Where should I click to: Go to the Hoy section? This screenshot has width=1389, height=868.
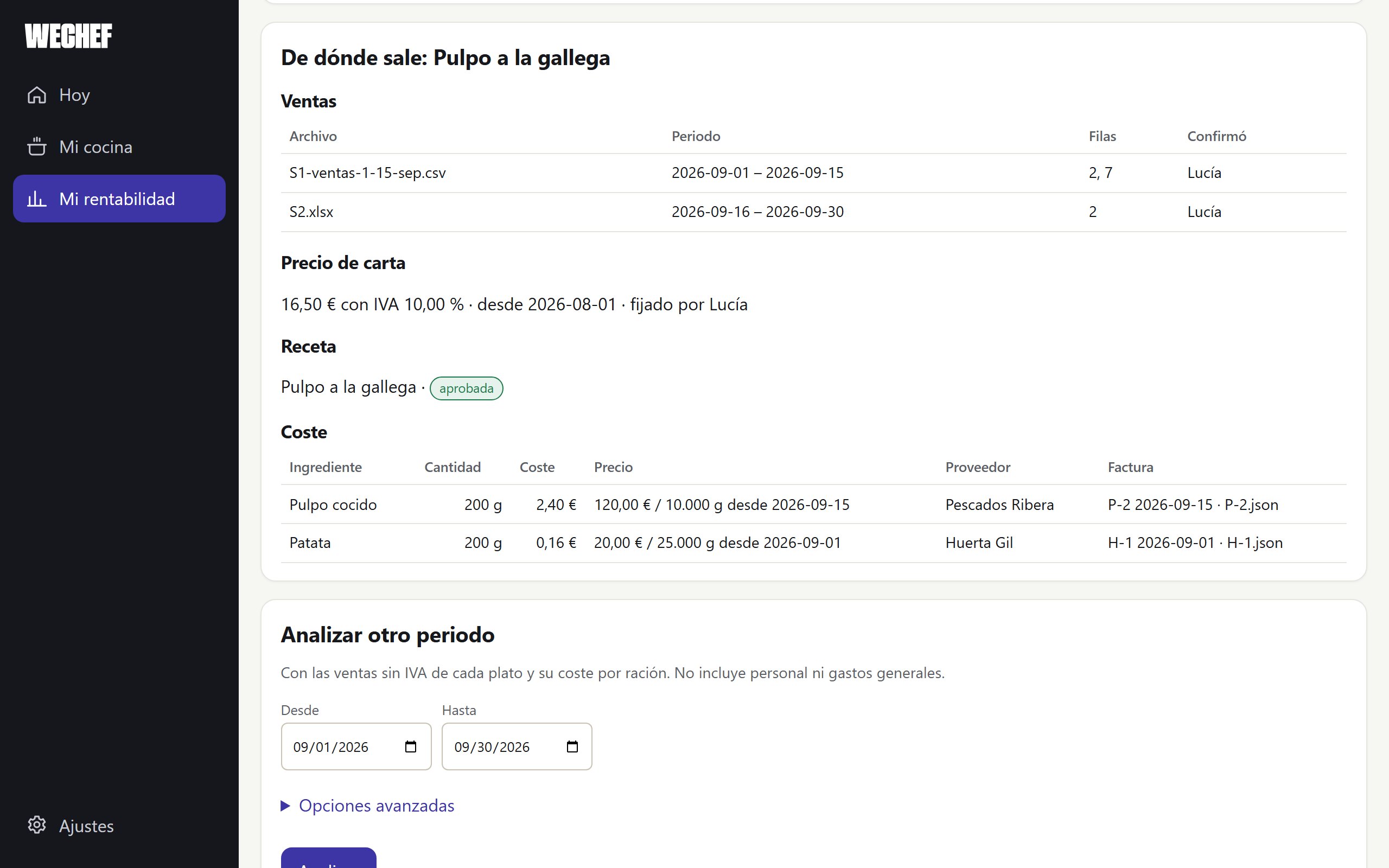pos(119,95)
